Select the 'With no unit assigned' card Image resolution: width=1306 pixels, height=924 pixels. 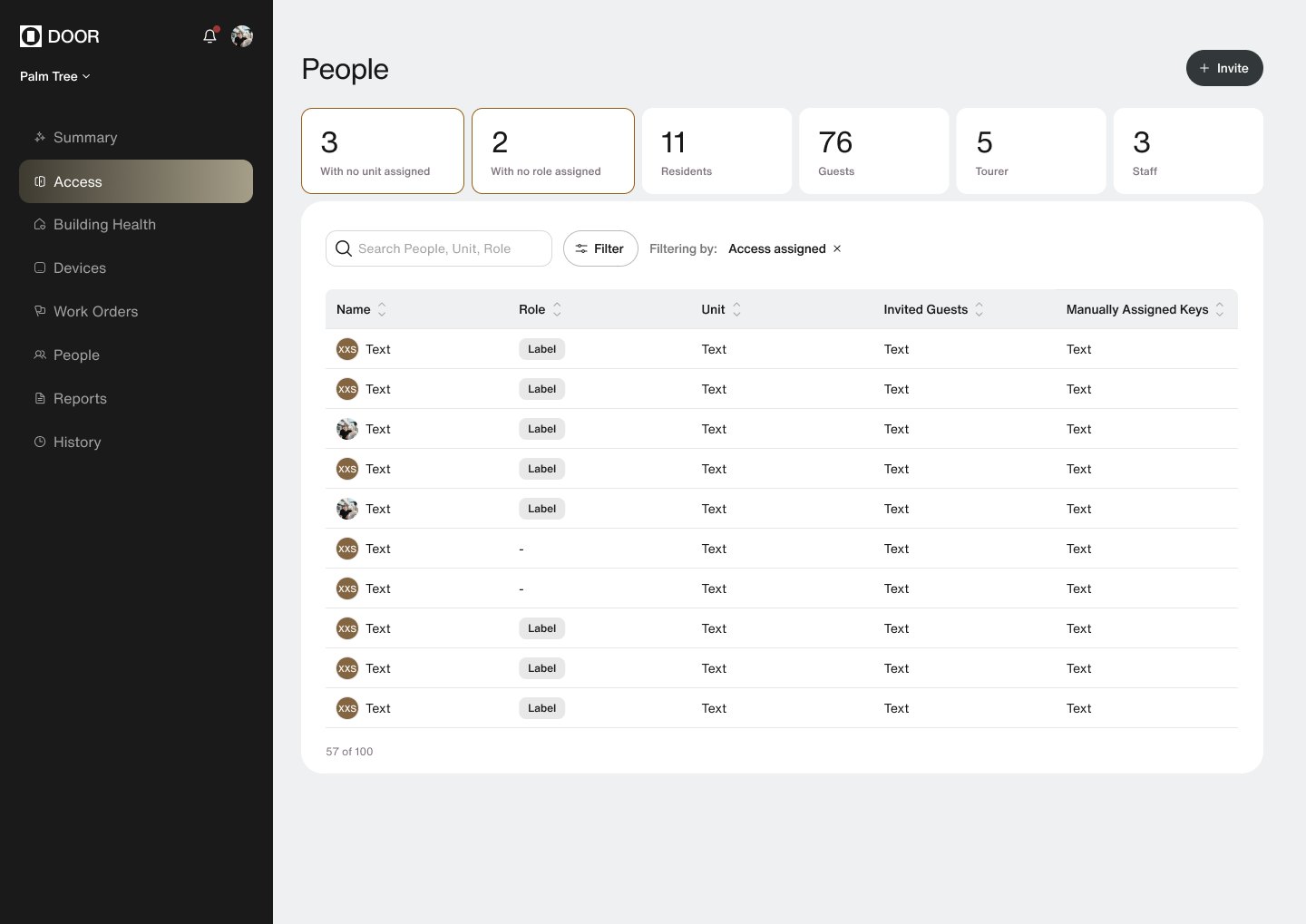point(383,151)
